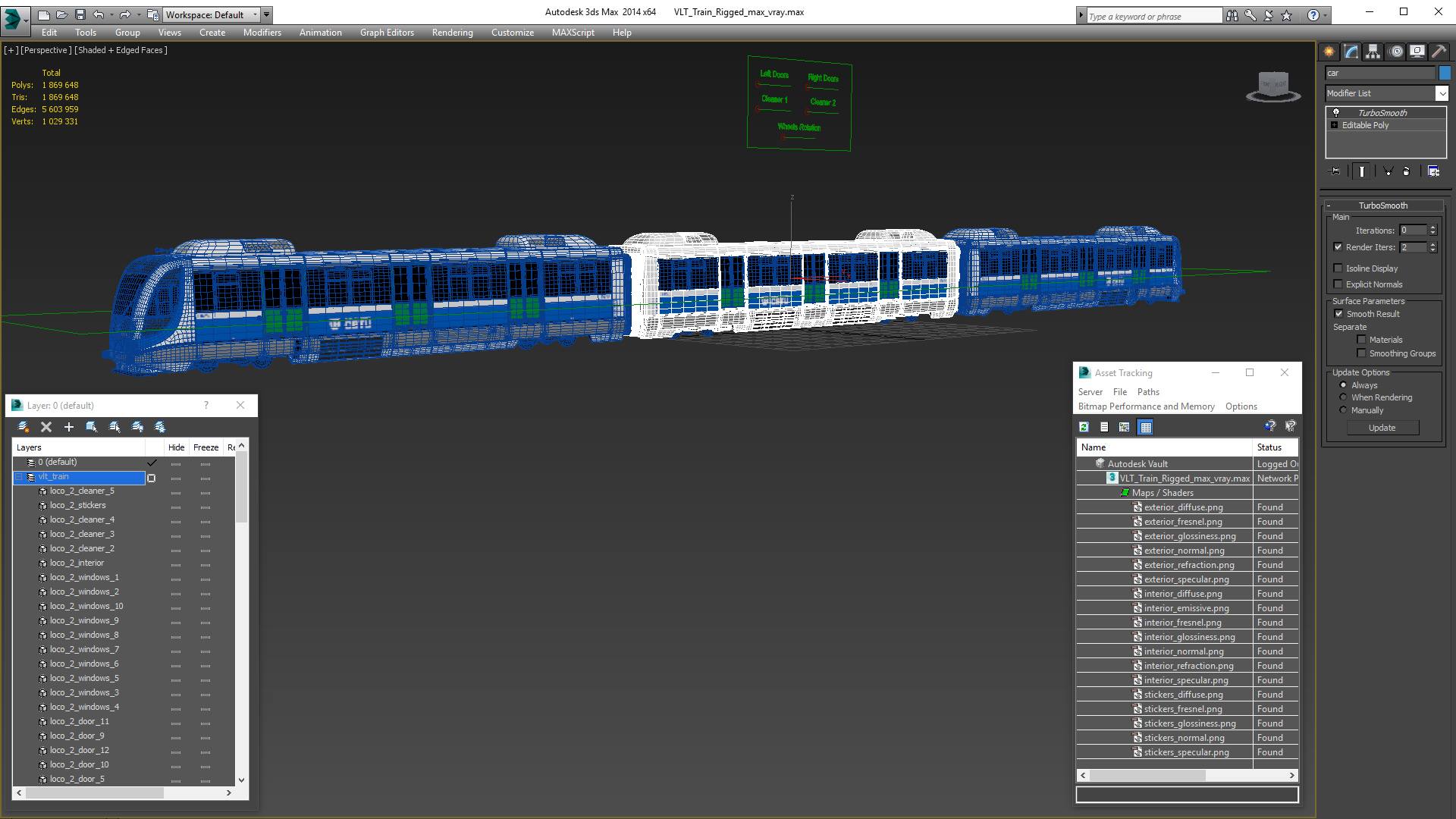Screen dimensions: 1456x819
Task: Click the Shaded + Edged Faces viewport label
Action: 121,50
